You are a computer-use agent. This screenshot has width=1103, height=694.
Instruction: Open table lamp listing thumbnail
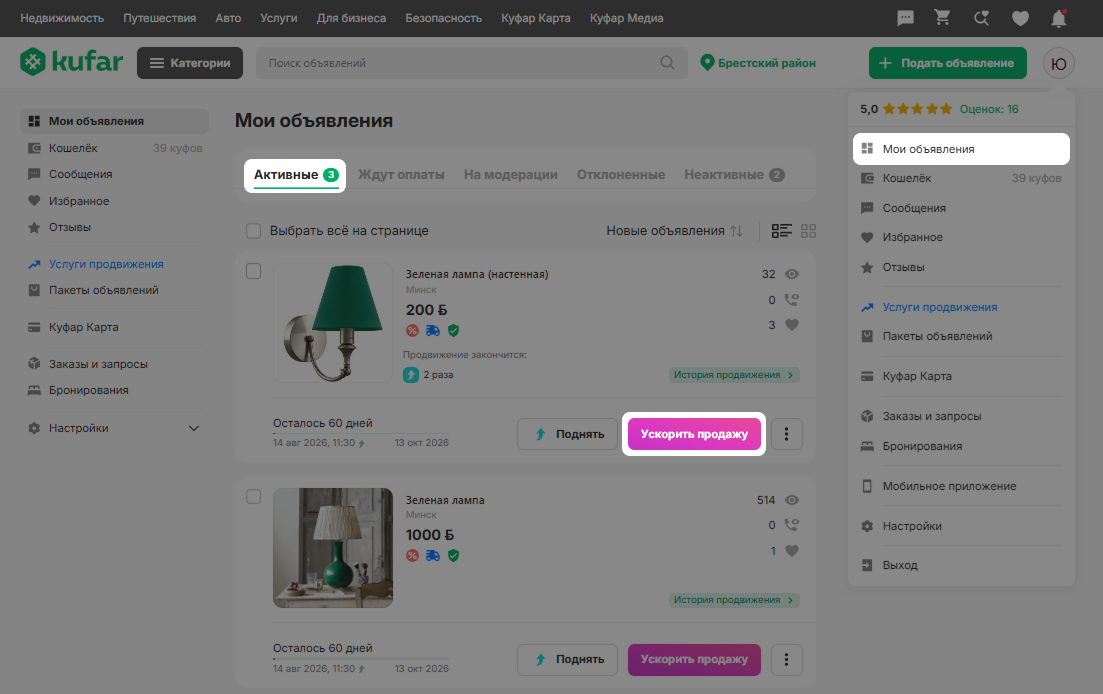[333, 548]
